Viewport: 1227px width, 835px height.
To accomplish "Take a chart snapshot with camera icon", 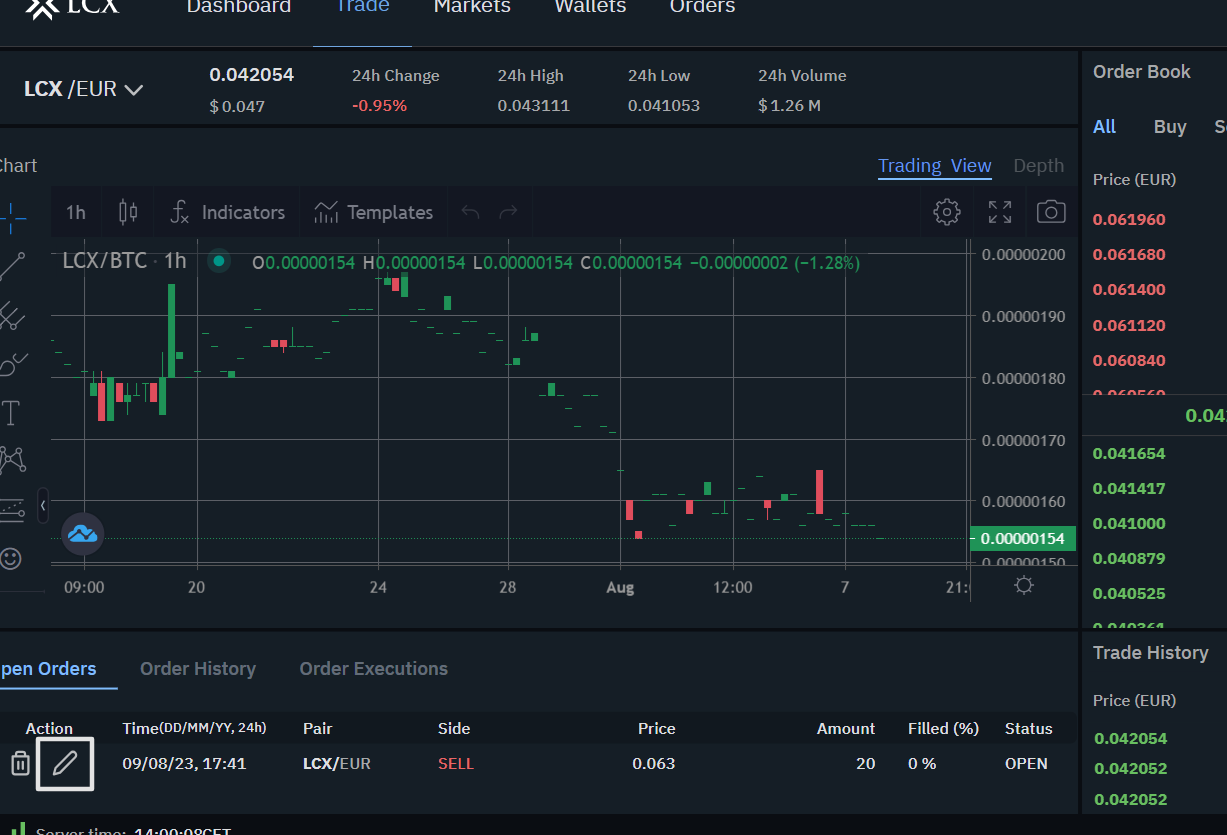I will (x=1050, y=212).
